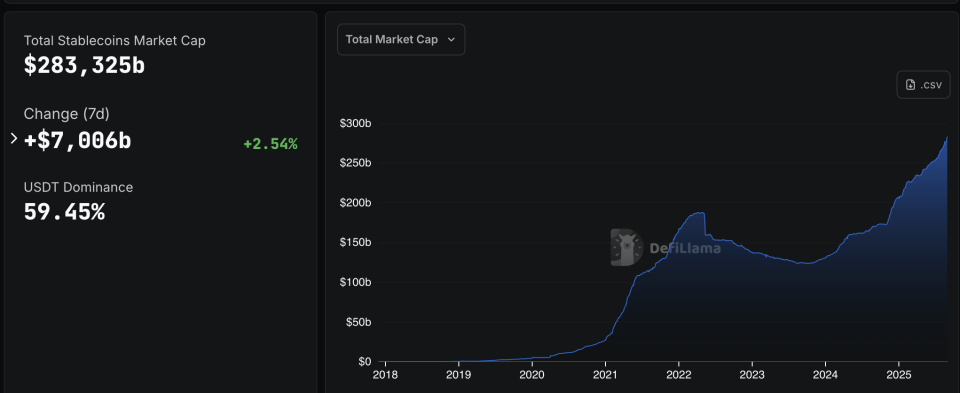Click the USDT Dominance label
This screenshot has height=393, width=960.
78,187
